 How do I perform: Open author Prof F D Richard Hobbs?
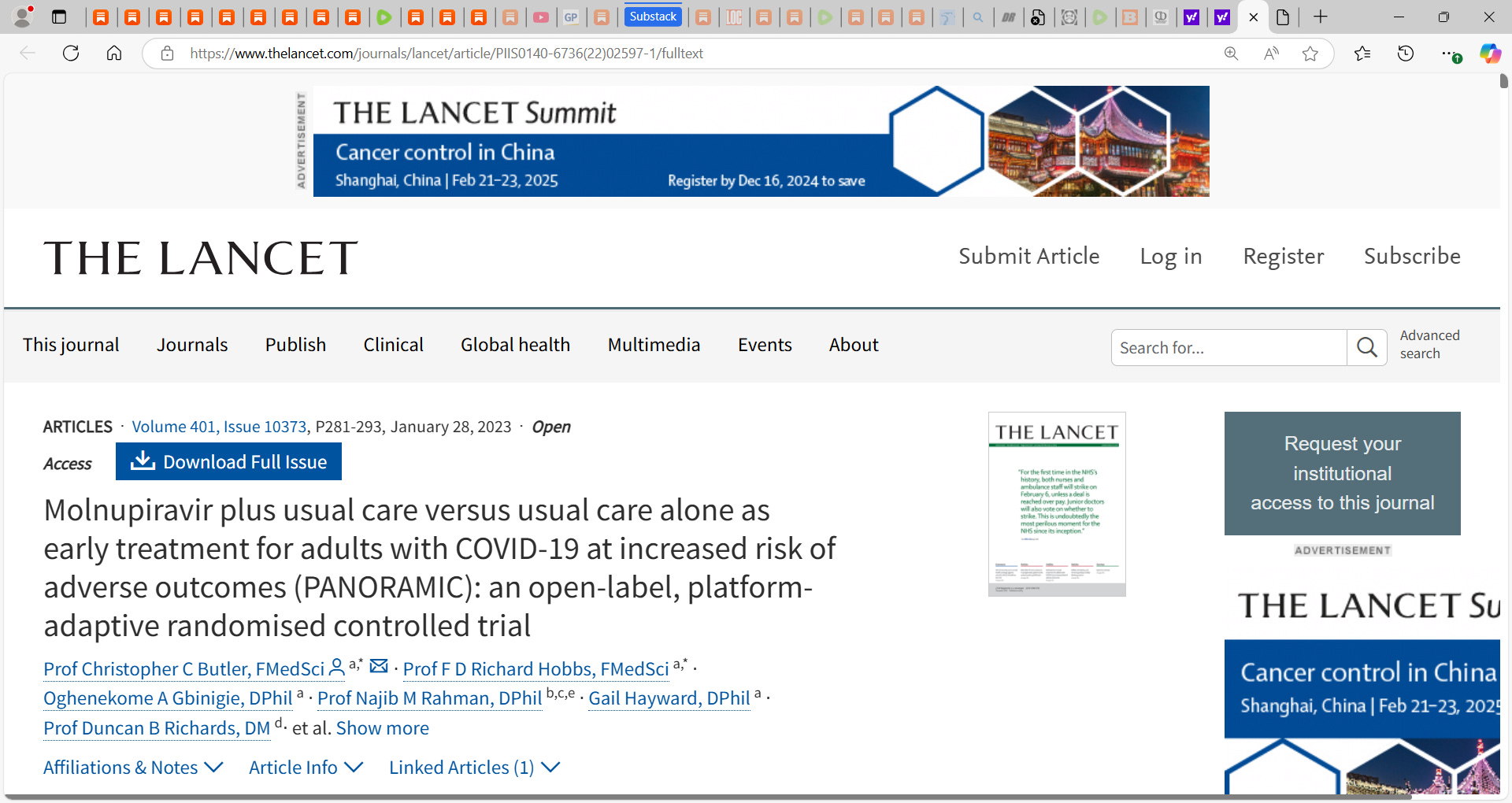pyautogui.click(x=535, y=669)
